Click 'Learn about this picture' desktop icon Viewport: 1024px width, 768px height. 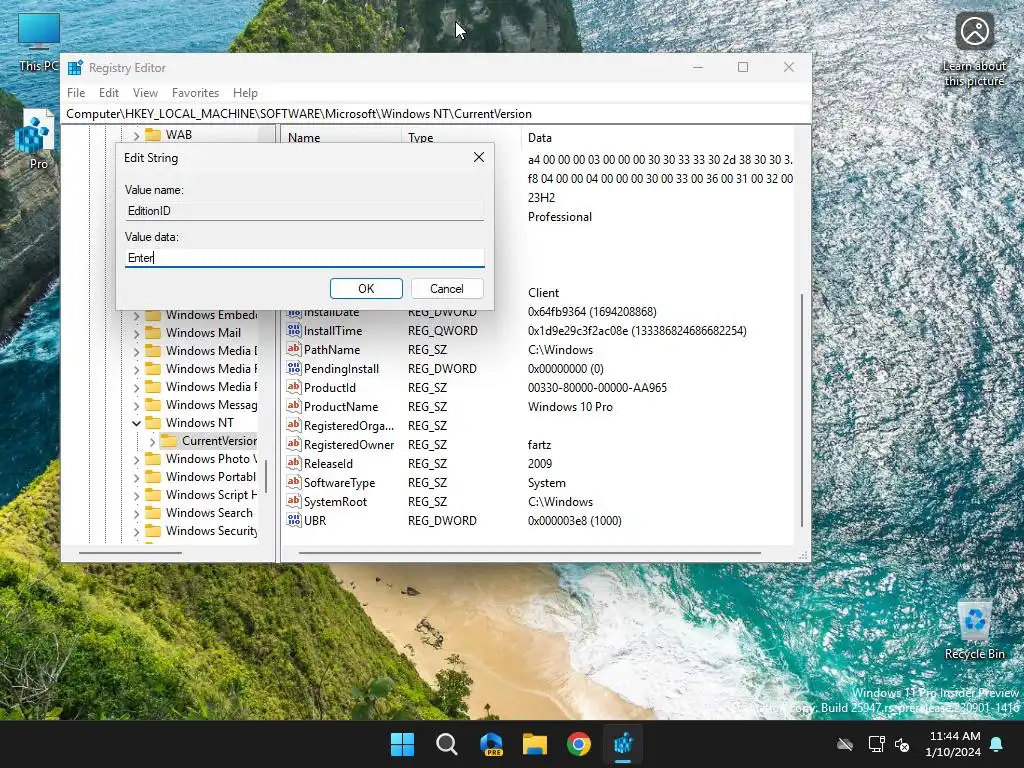click(974, 50)
